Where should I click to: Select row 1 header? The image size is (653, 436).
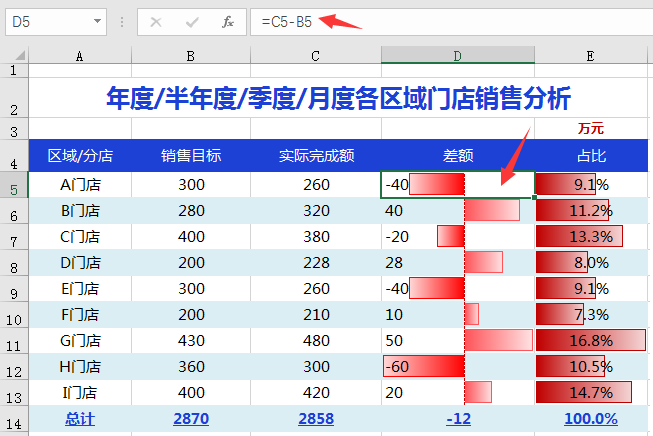pyautogui.click(x=14, y=70)
